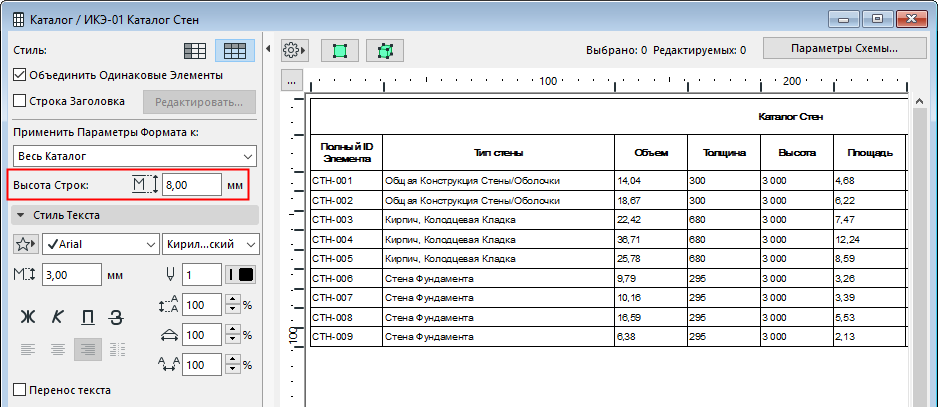This screenshot has height=407, width=938.
Task: Select area cell 12,24
Action: [870, 239]
